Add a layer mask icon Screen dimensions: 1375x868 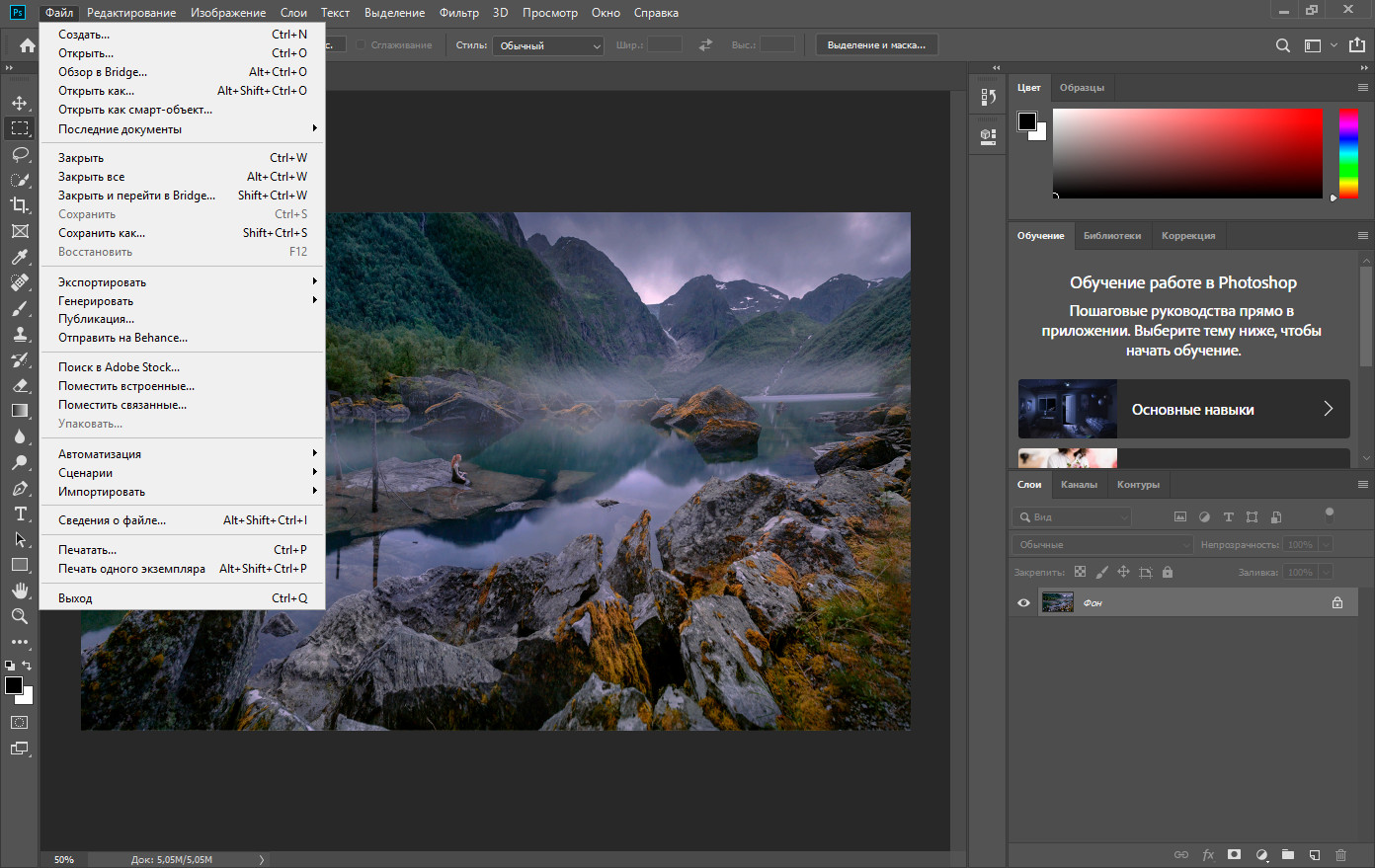pos(1235,854)
